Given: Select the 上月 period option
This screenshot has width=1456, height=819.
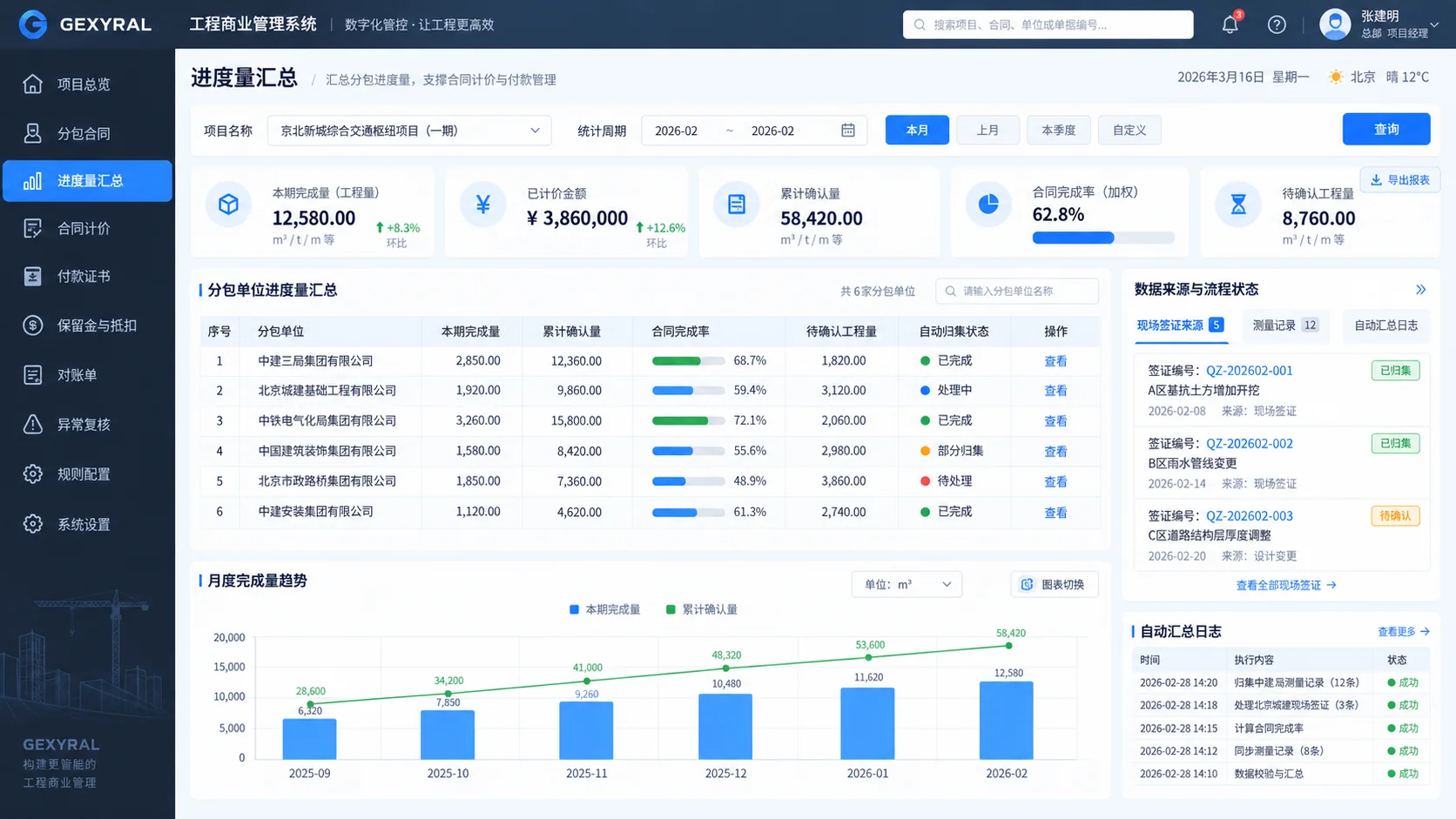Looking at the screenshot, I should tap(988, 130).
